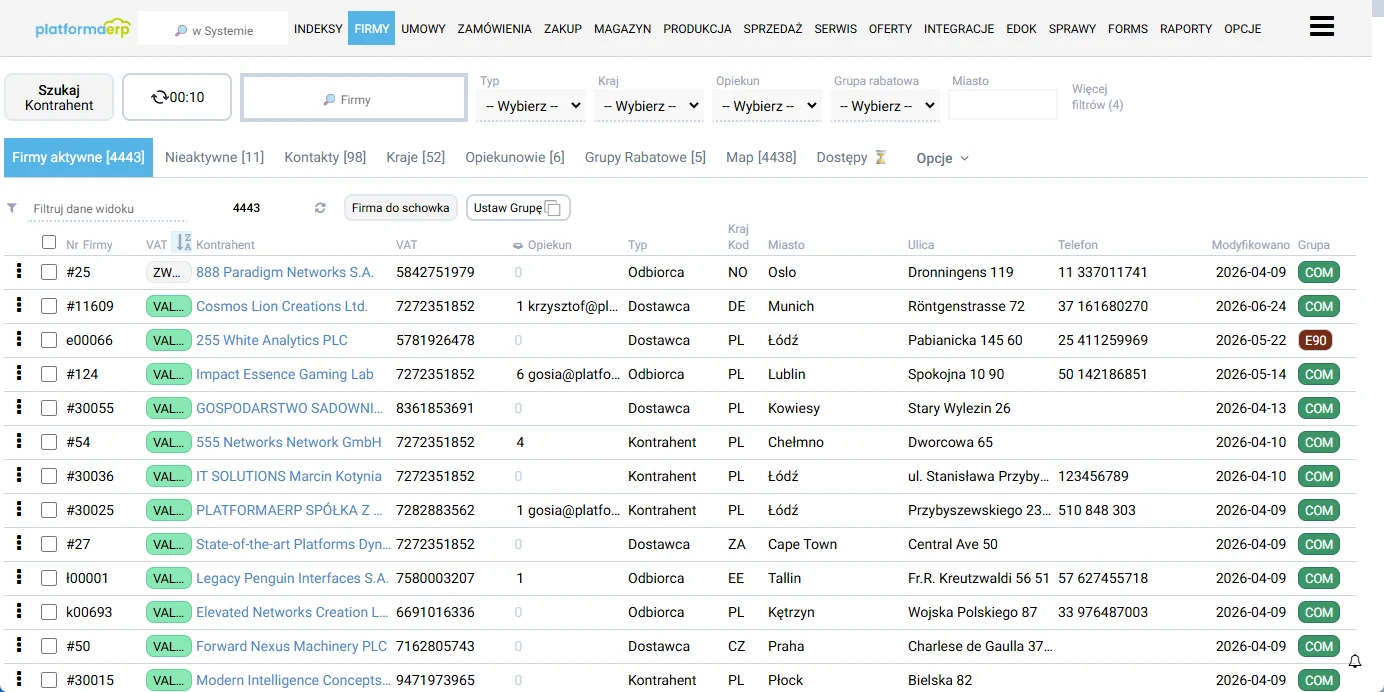This screenshot has width=1384, height=692.
Task: Open Impact Essence Gaming Lab link
Action: [x=285, y=374]
